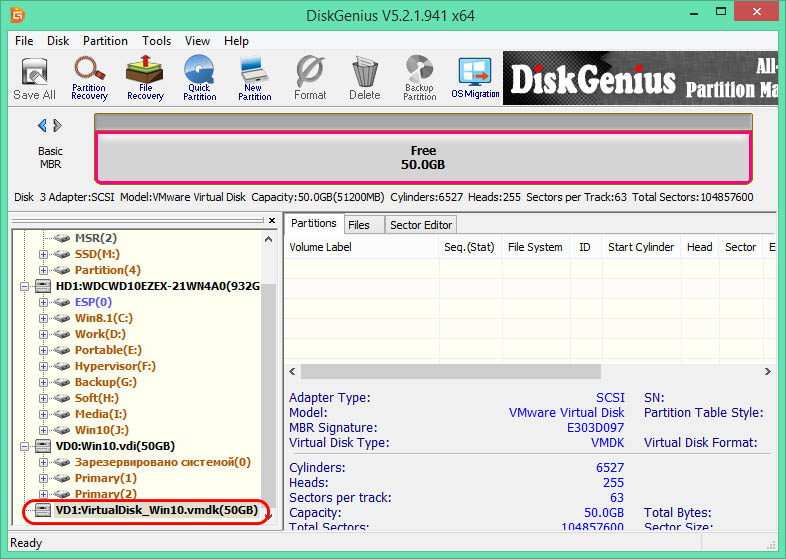Collapse the HD1:WDCWD10EZEX disk node
786x559 pixels.
(24, 286)
